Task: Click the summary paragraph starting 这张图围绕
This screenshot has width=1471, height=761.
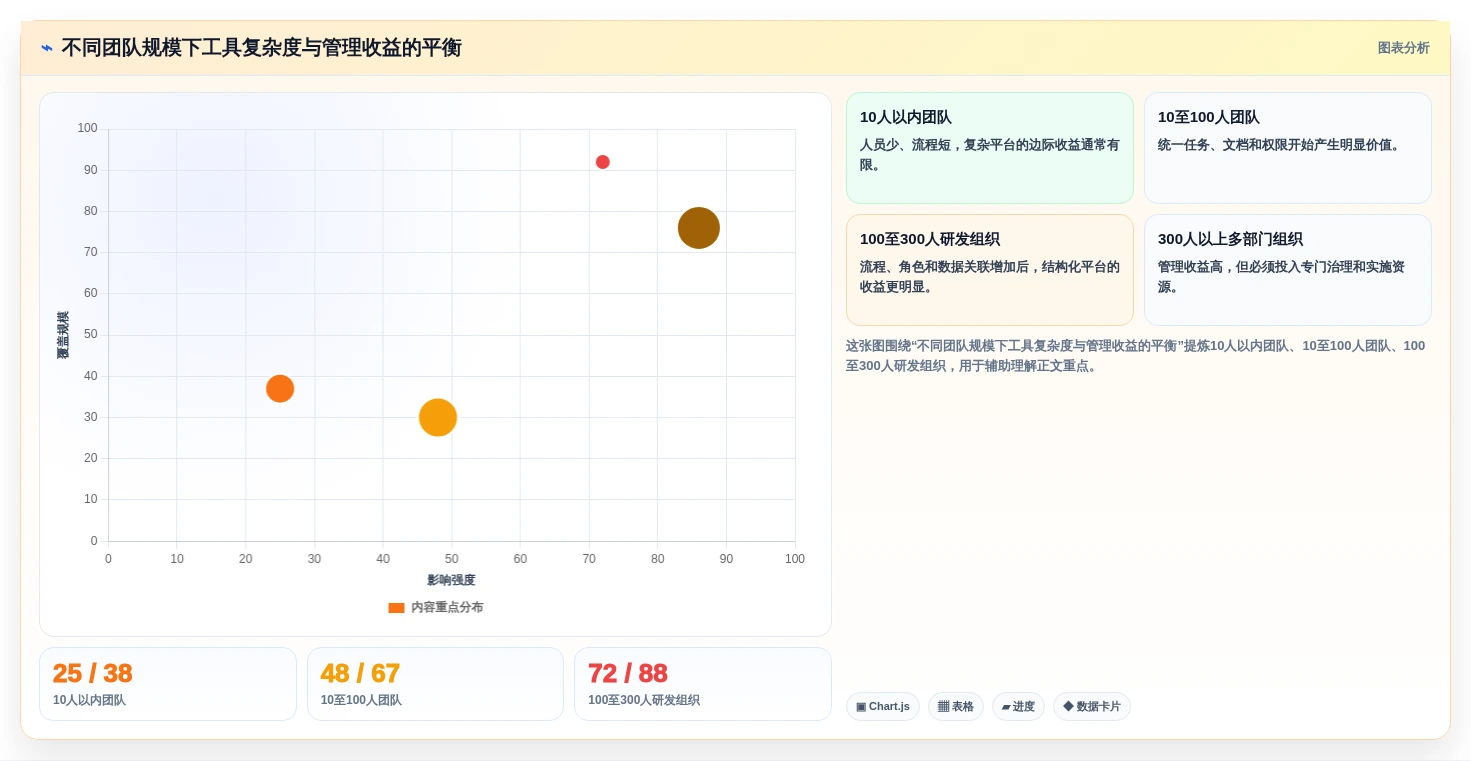Action: tap(1136, 356)
